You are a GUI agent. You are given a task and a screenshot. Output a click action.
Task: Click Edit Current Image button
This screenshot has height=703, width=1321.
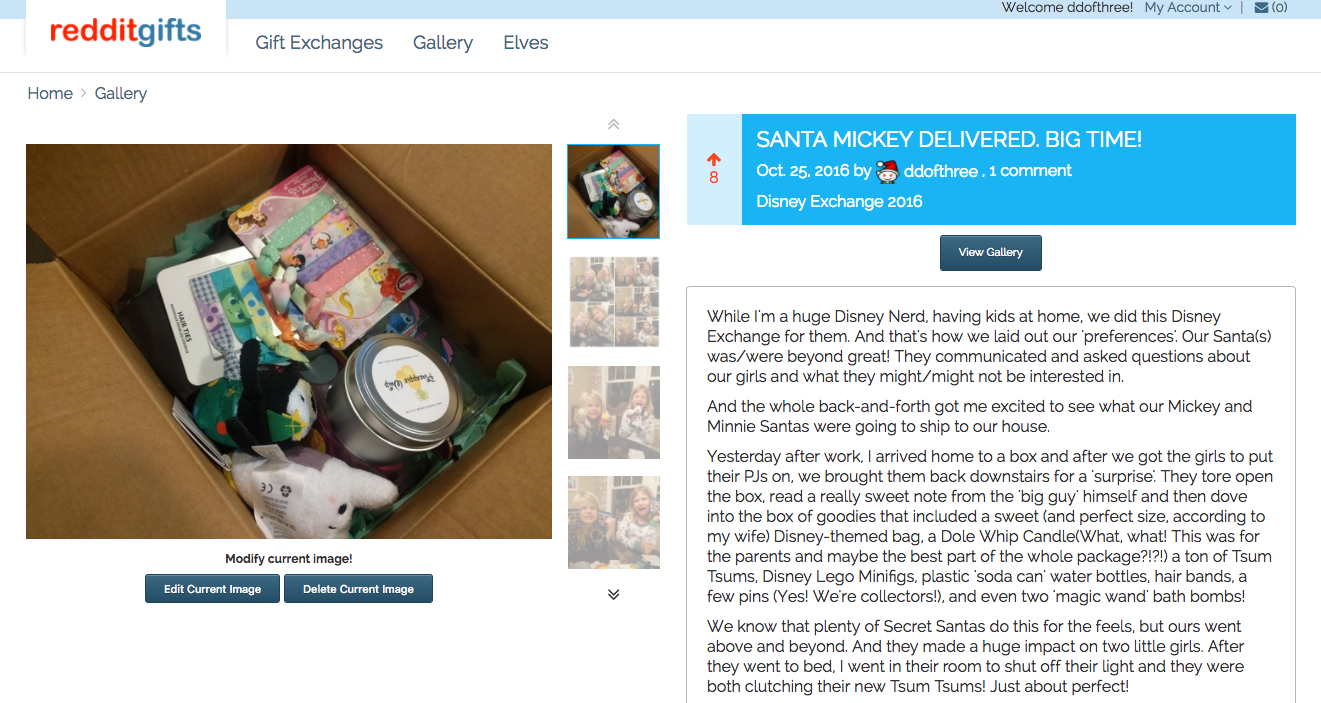[x=213, y=589]
